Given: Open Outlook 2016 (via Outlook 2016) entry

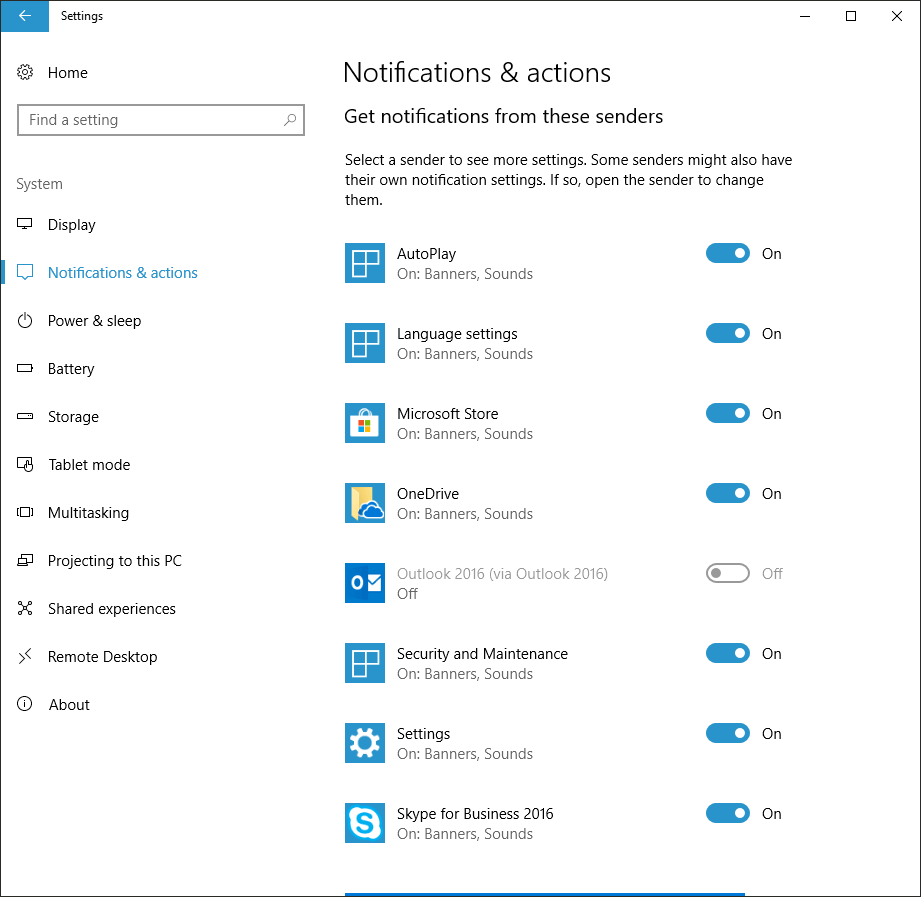Looking at the screenshot, I should [x=502, y=573].
